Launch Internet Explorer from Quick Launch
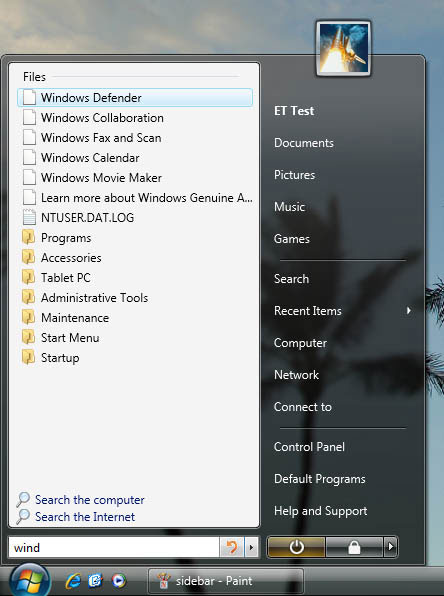 tap(73, 581)
